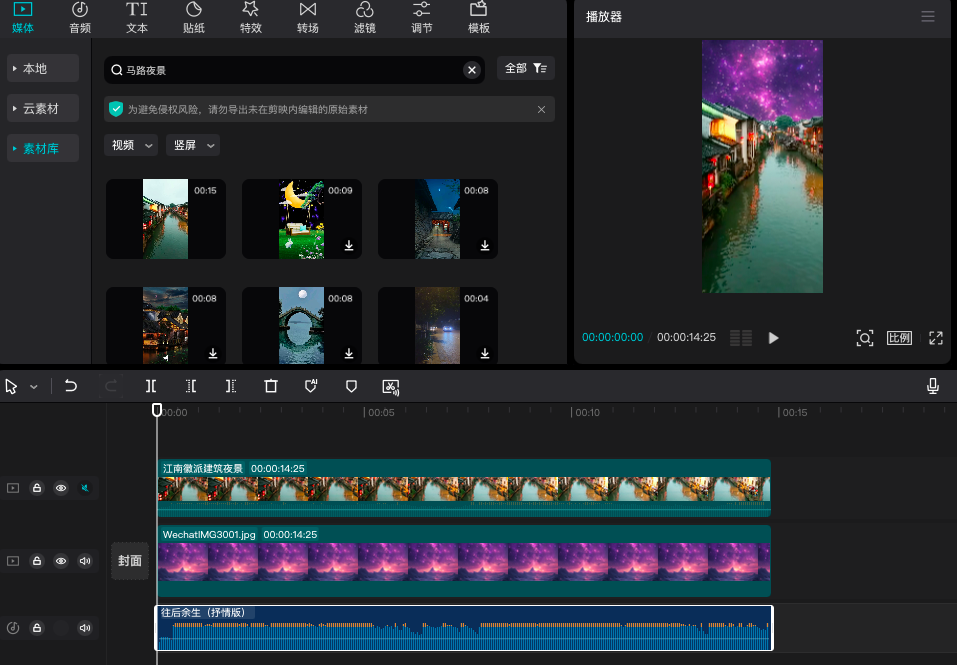Mute the 往后余生 audio track
The height and width of the screenshot is (665, 957).
pyautogui.click(x=85, y=628)
